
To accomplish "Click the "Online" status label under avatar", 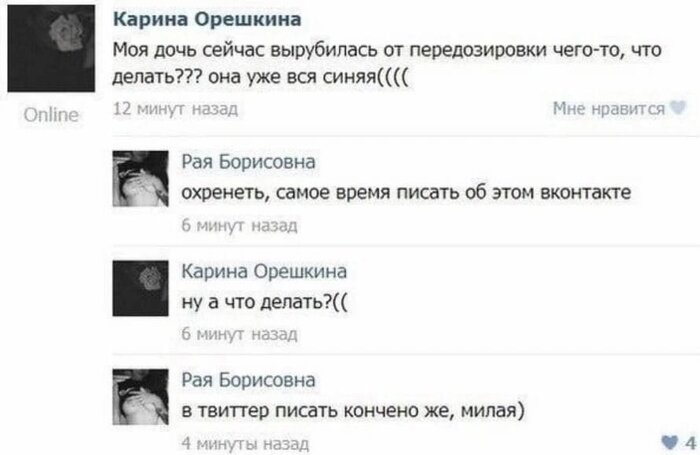I will coord(50,116).
